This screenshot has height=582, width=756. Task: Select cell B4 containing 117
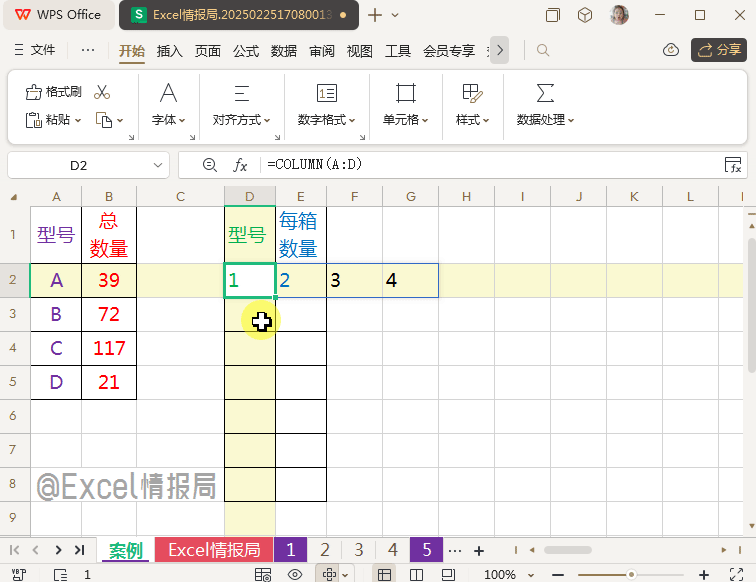[109, 348]
